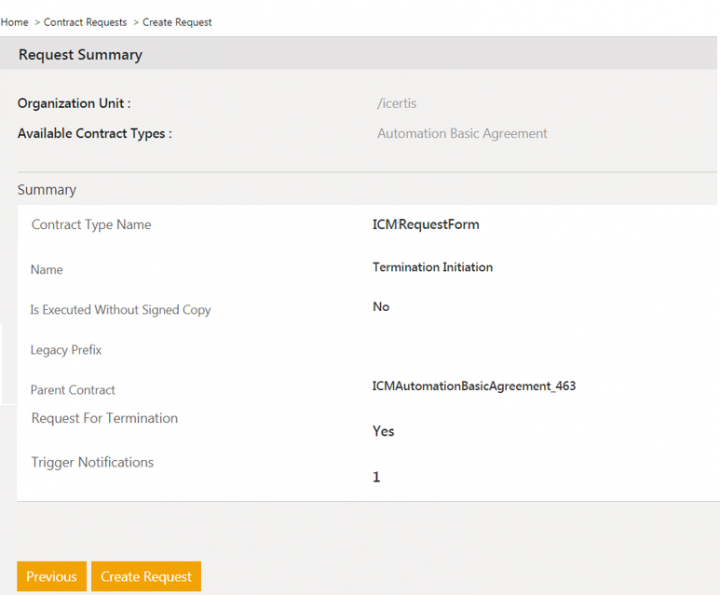Select ICMAutomationBasicAgreement_463 parent contract value
The image size is (720, 595).
coord(474,386)
